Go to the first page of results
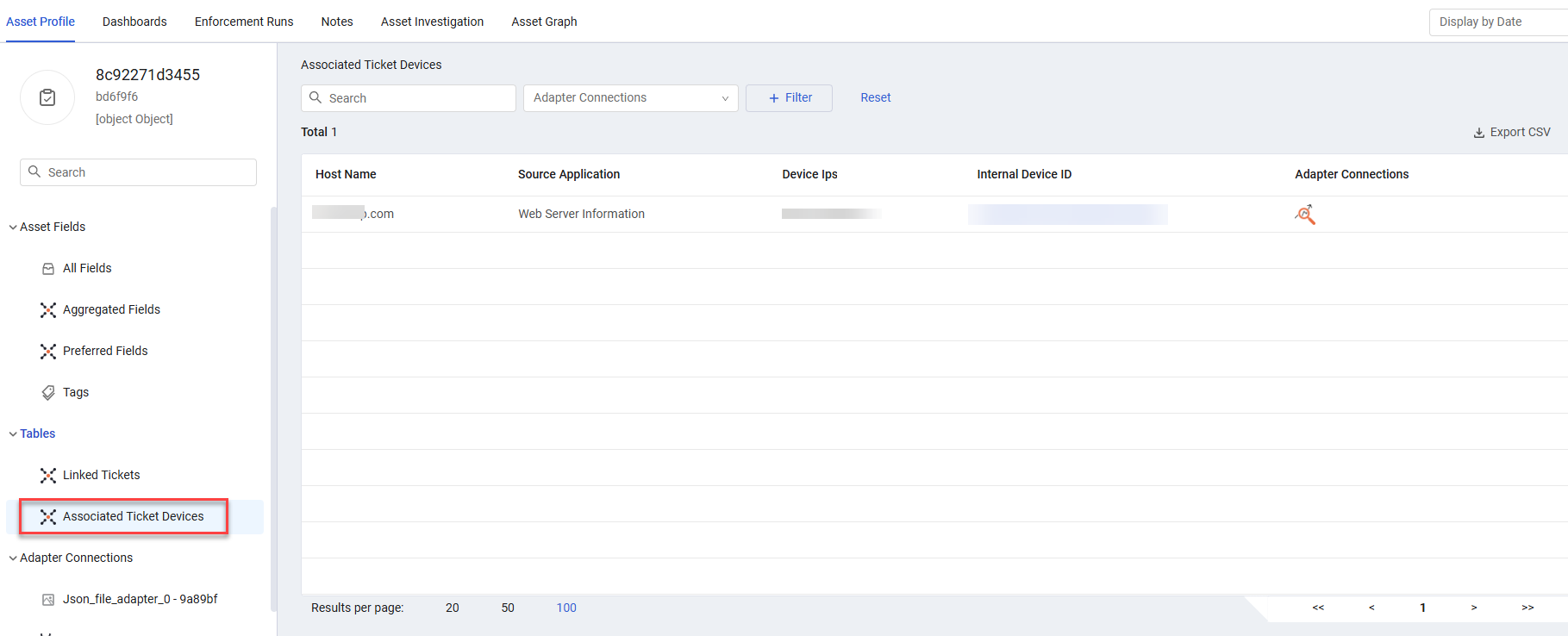The width and height of the screenshot is (1568, 636). tap(1318, 608)
